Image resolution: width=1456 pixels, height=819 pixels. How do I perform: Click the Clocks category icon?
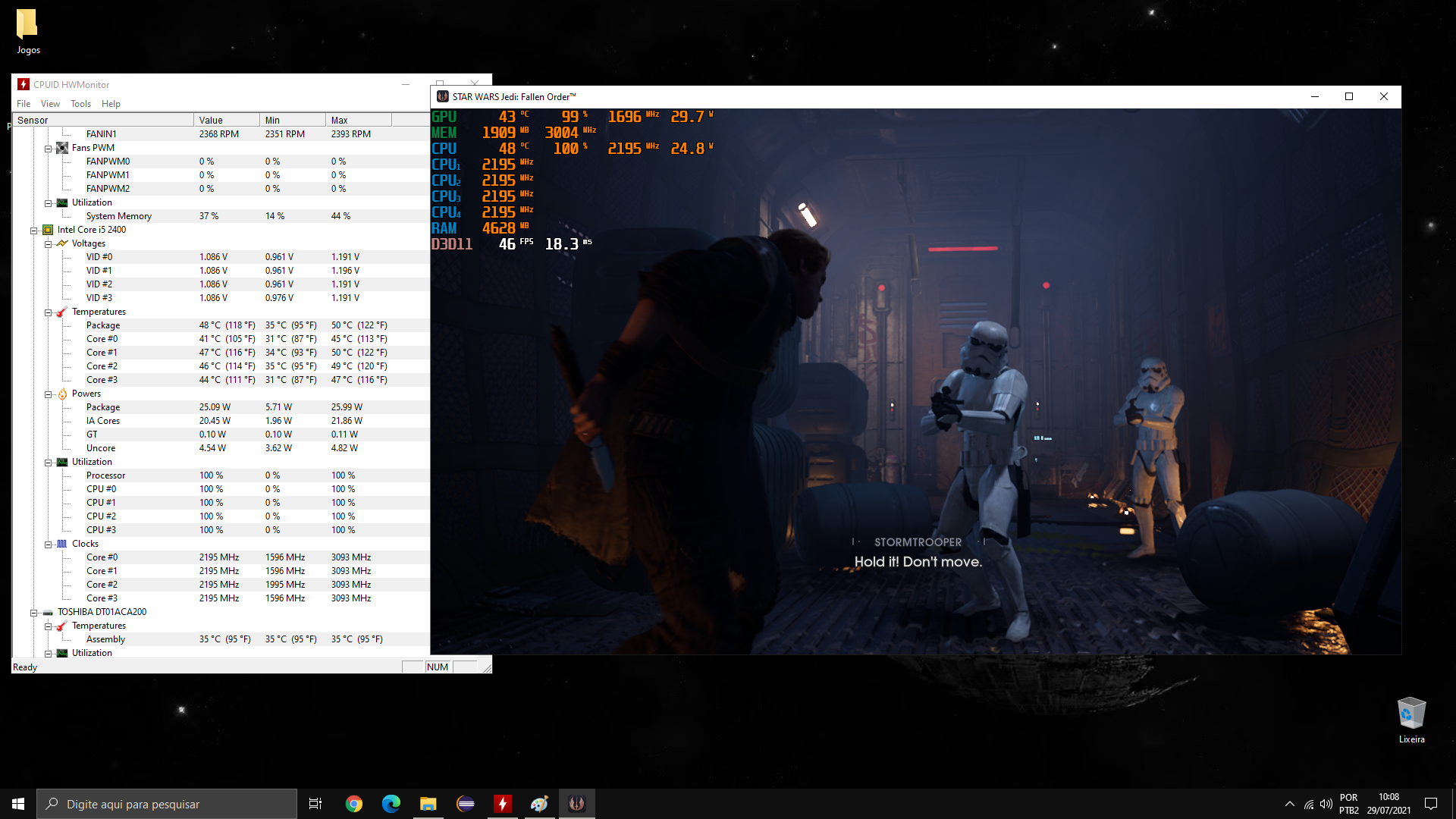pos(62,544)
